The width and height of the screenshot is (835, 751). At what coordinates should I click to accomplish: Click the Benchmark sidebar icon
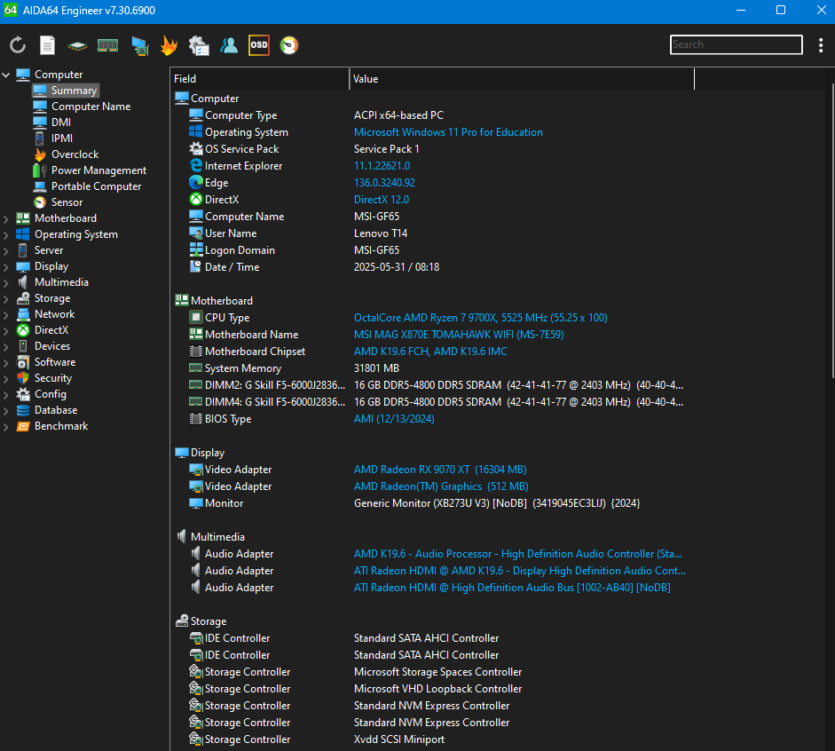click(23, 426)
